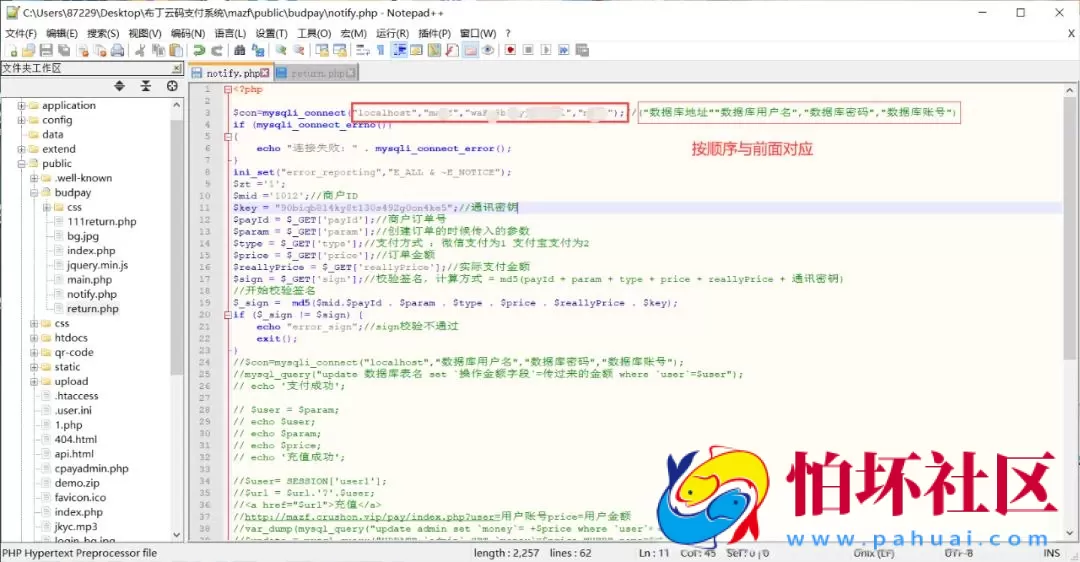Open the 编辑(E) menu
1080x562 pixels.
point(62,33)
